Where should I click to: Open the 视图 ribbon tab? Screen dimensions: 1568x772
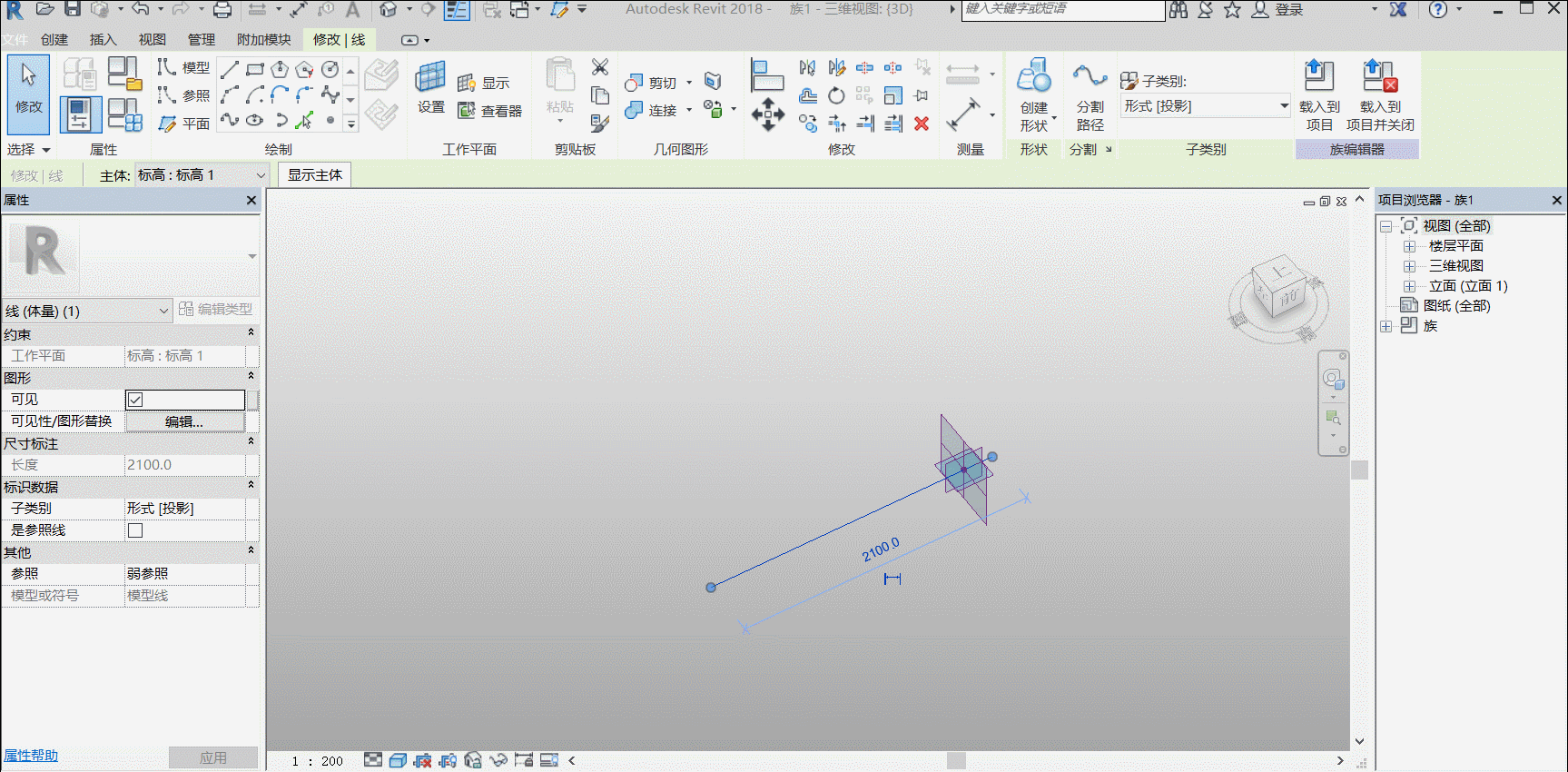(153, 40)
